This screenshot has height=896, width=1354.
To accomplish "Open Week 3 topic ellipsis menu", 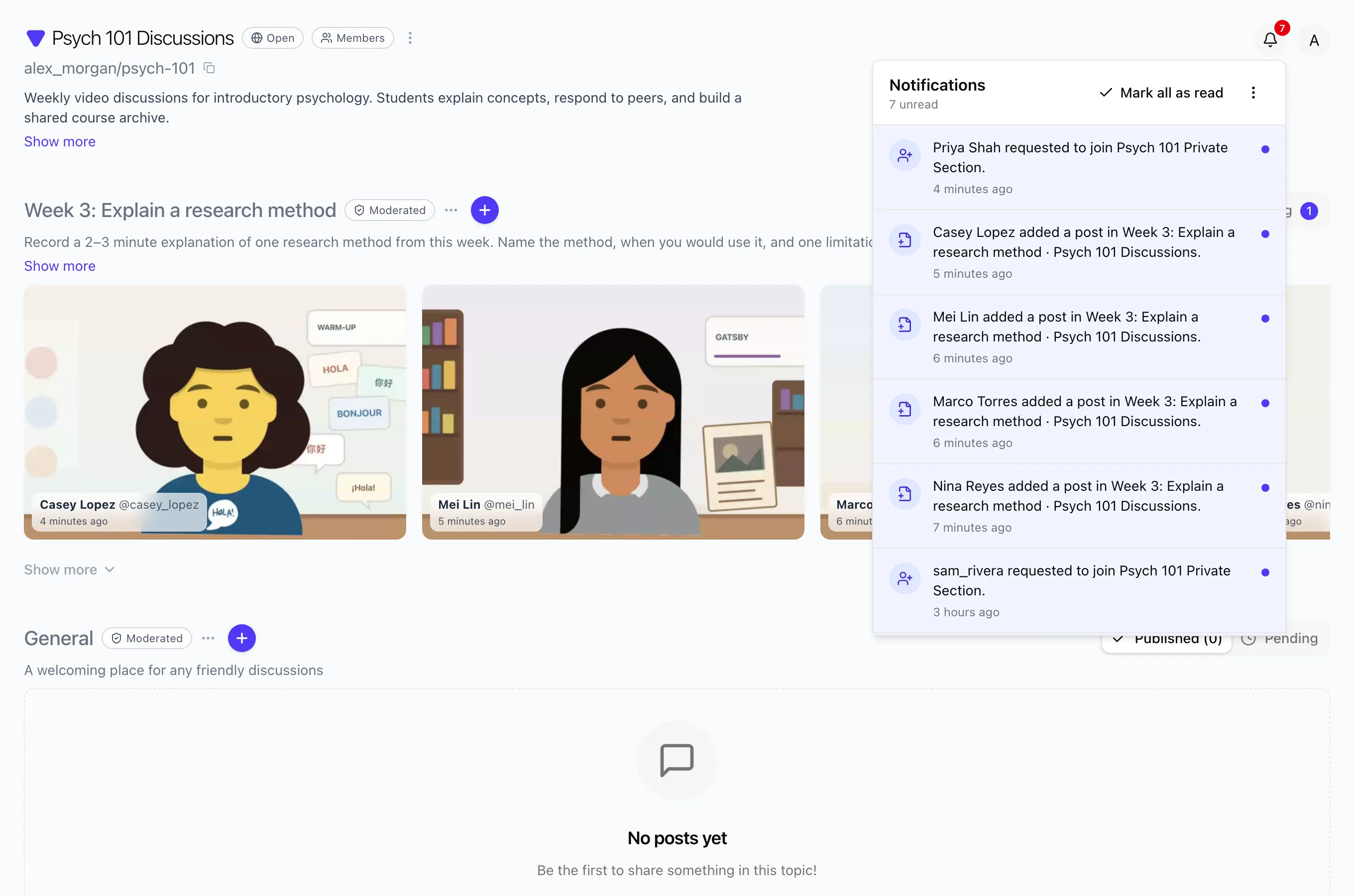I will pos(451,210).
